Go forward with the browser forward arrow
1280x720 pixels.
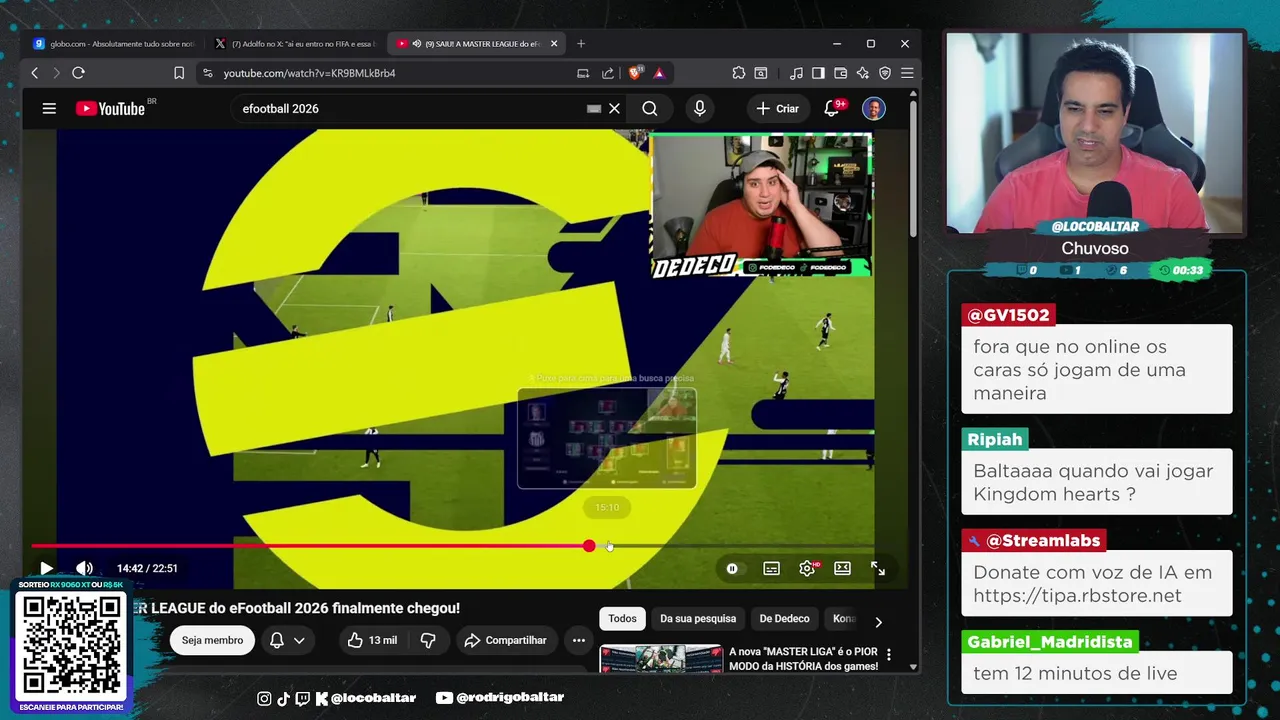point(56,73)
